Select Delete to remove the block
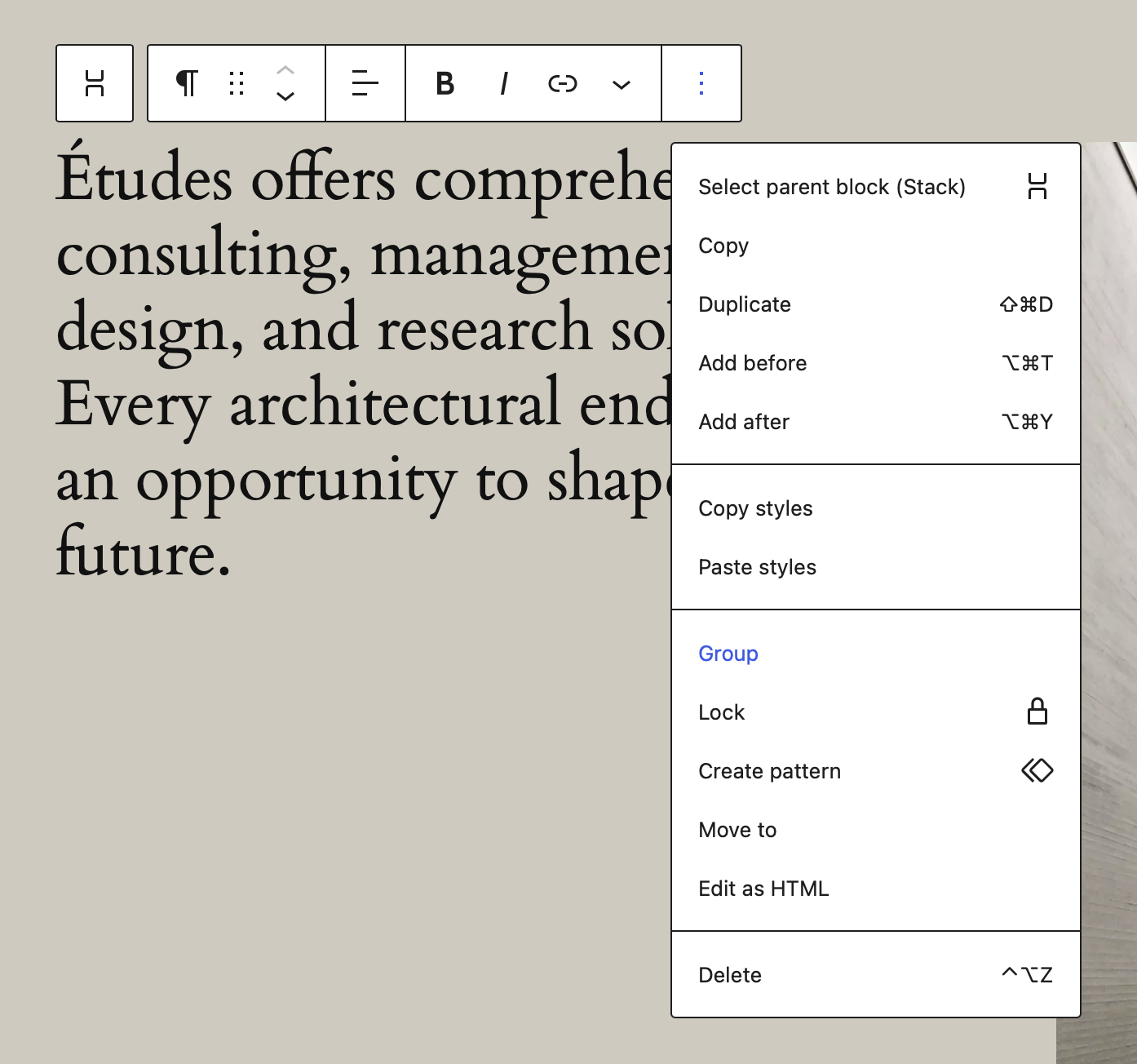 tap(729, 974)
